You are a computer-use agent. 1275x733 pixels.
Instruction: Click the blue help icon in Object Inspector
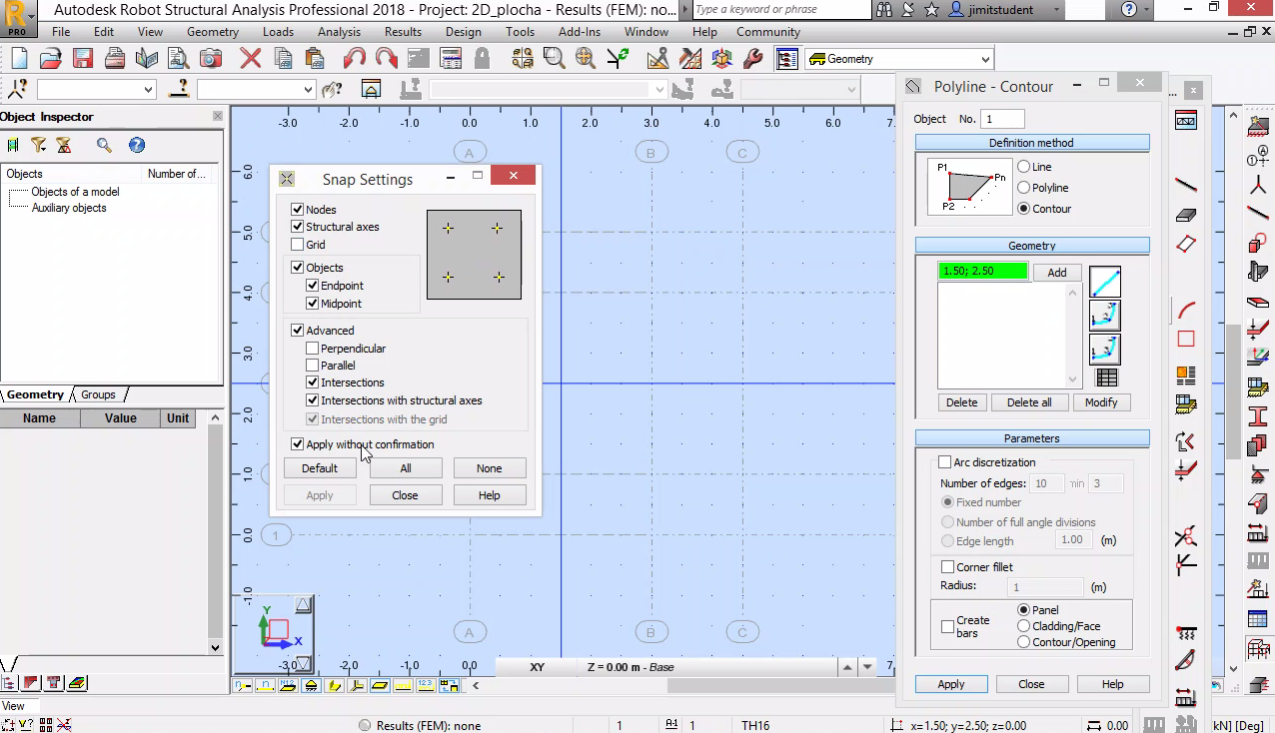click(x=137, y=145)
